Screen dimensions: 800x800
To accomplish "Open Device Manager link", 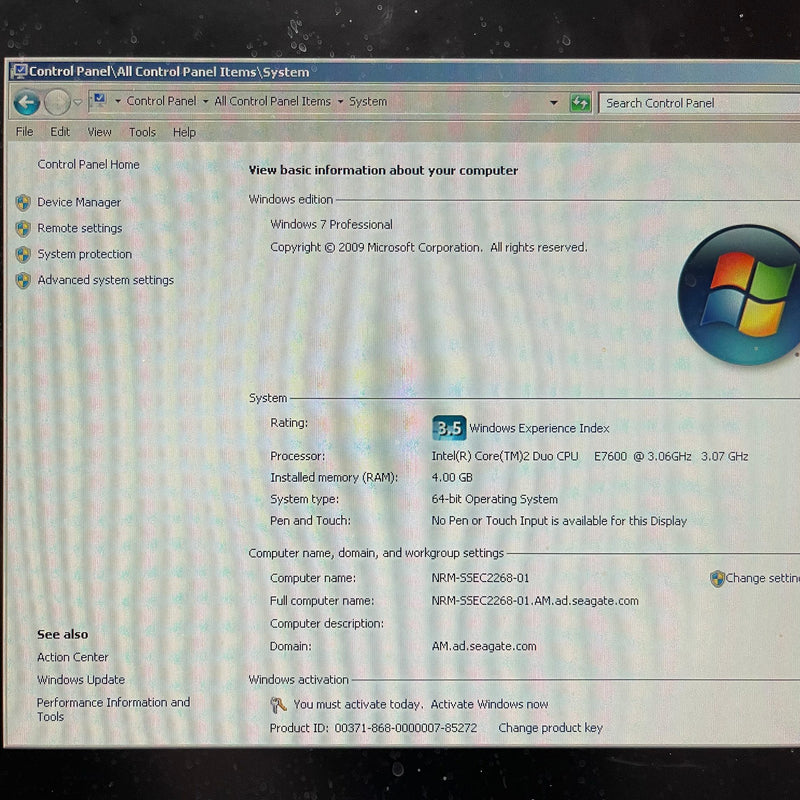I will pyautogui.click(x=79, y=203).
